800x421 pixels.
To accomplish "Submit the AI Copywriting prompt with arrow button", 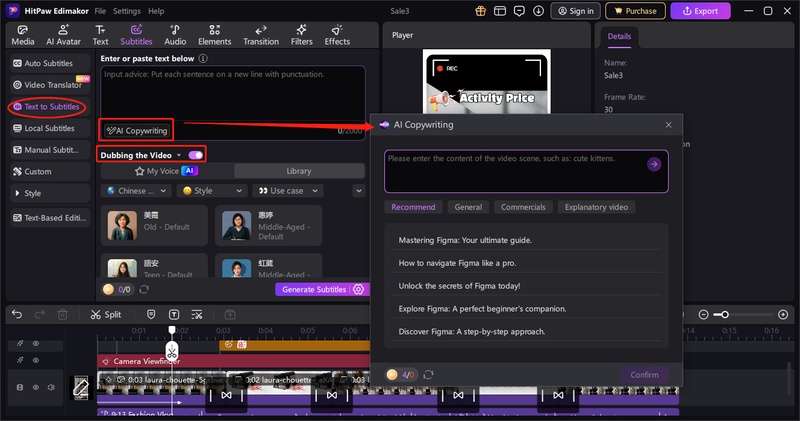I will point(654,164).
